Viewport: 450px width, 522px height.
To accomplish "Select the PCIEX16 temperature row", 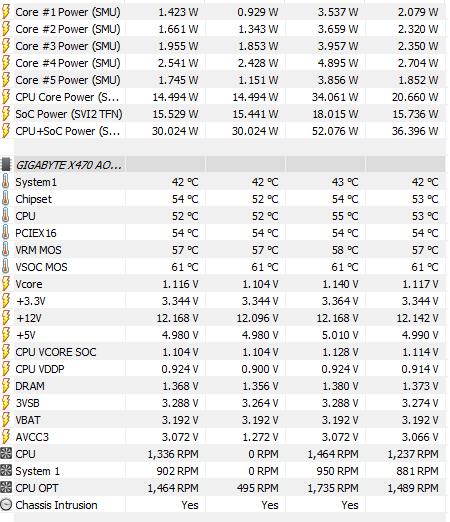I will coord(223,233).
